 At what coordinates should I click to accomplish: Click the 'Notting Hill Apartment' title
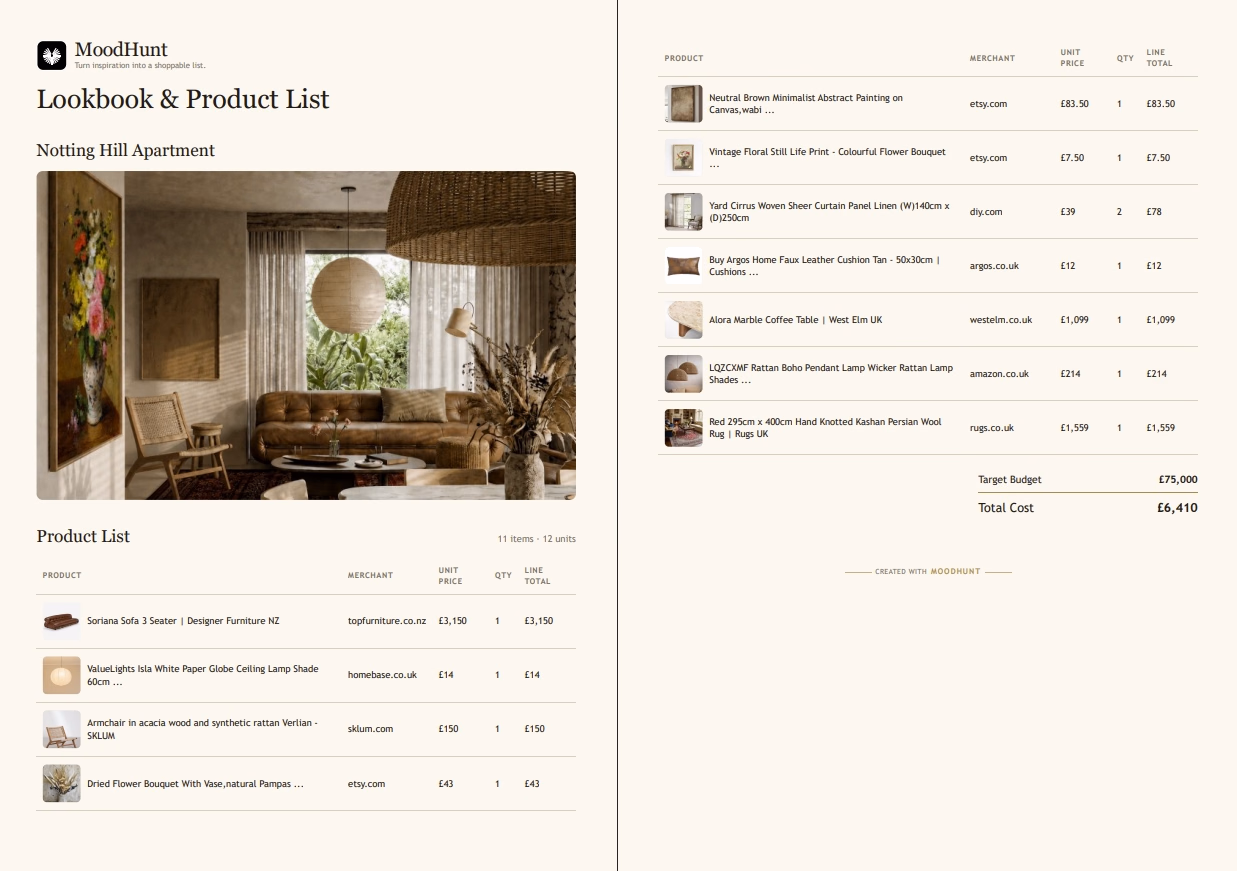coord(126,150)
